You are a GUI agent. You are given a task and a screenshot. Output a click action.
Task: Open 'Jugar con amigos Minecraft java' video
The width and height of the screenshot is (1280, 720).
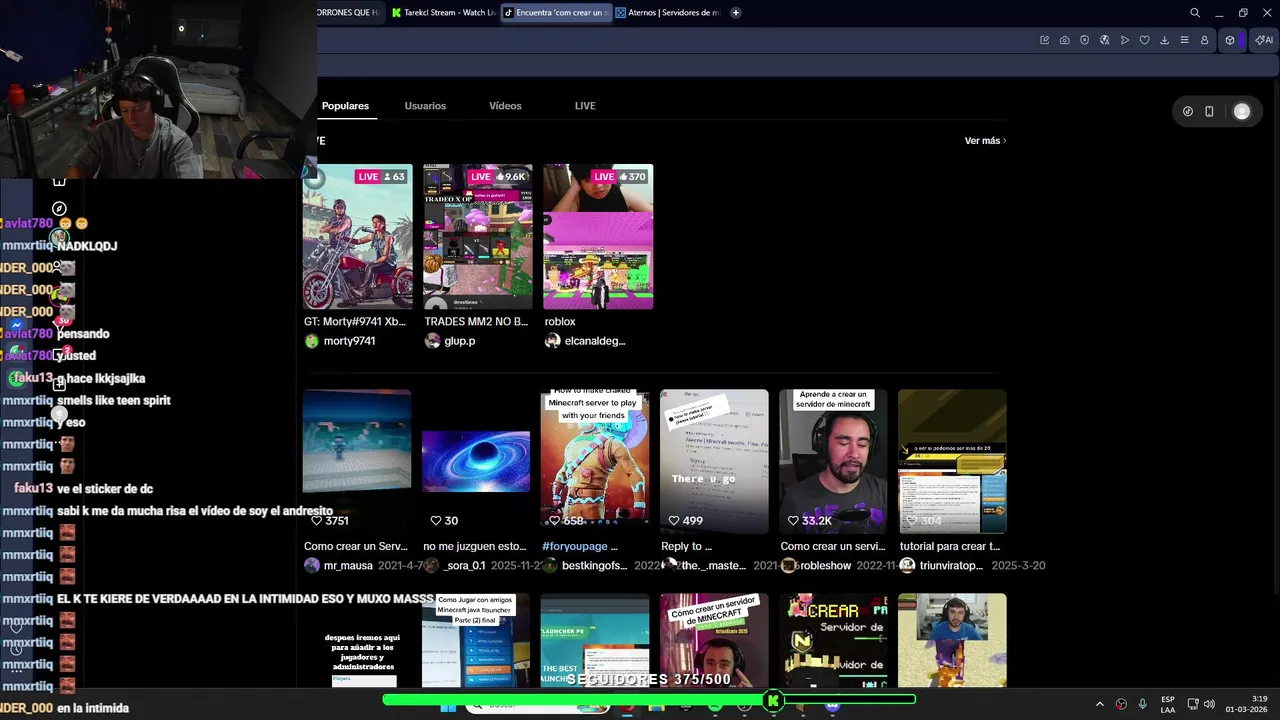(x=476, y=640)
